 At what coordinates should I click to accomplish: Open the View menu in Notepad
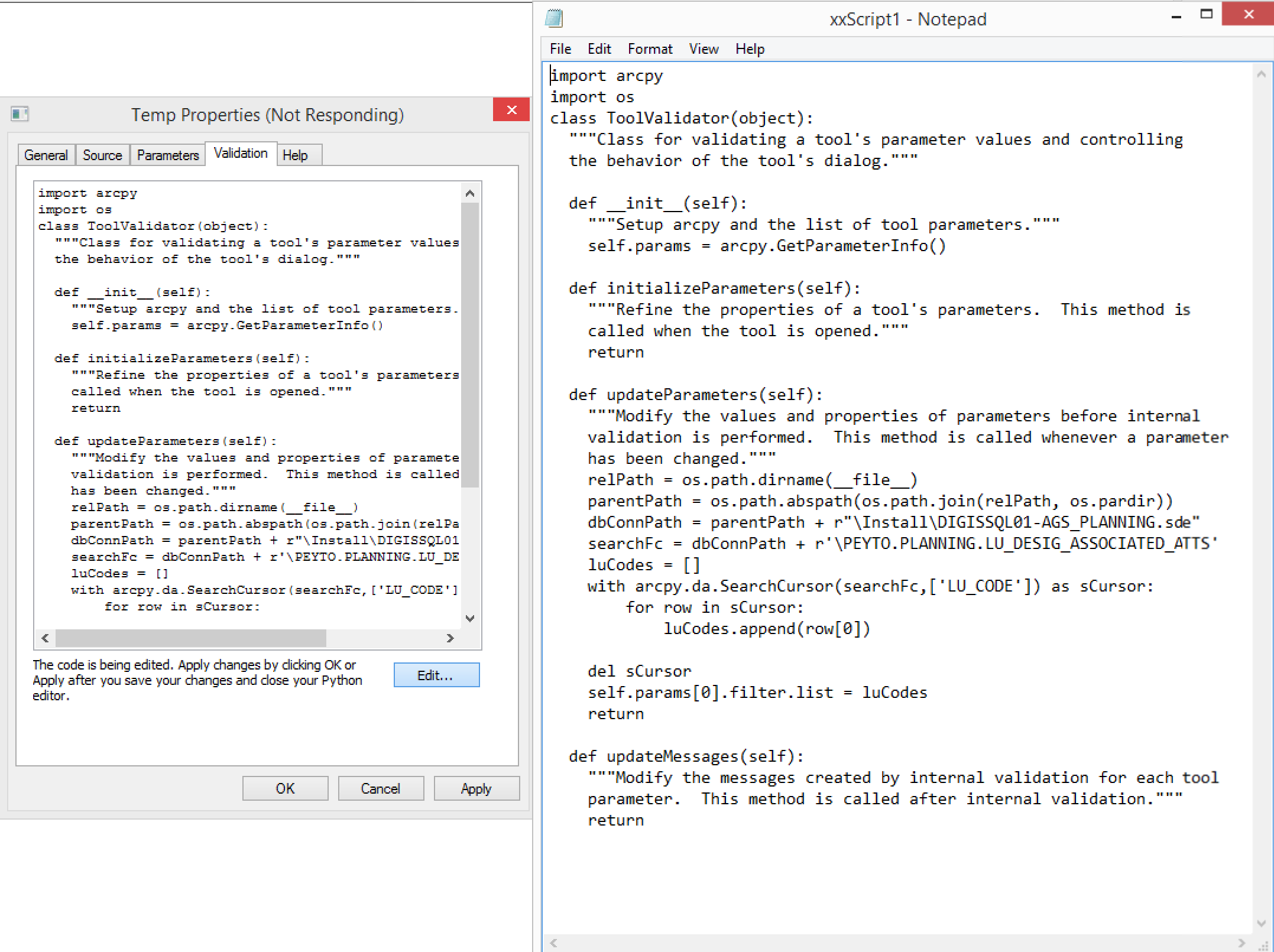coord(704,49)
